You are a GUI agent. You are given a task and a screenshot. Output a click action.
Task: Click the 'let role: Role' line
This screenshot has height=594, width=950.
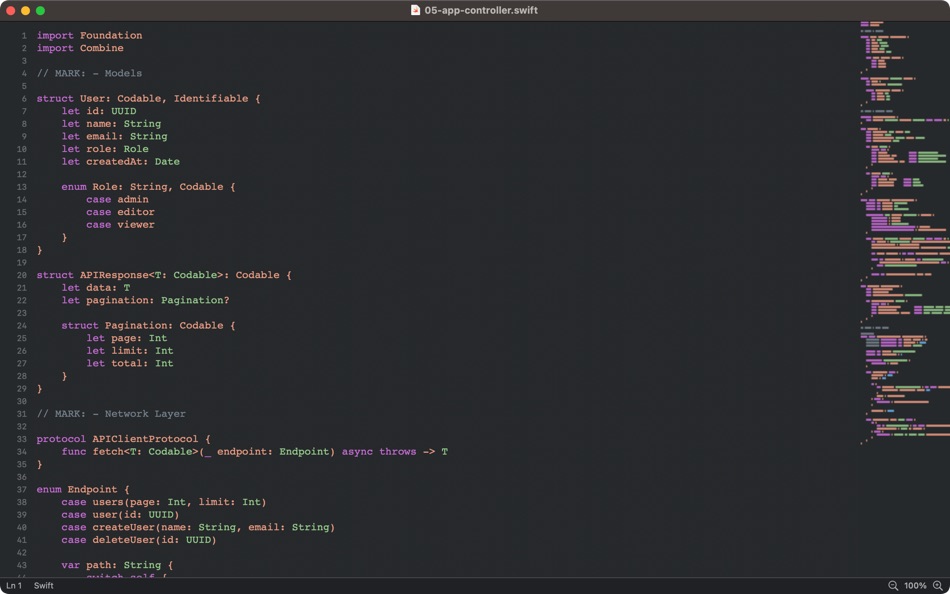click(105, 149)
